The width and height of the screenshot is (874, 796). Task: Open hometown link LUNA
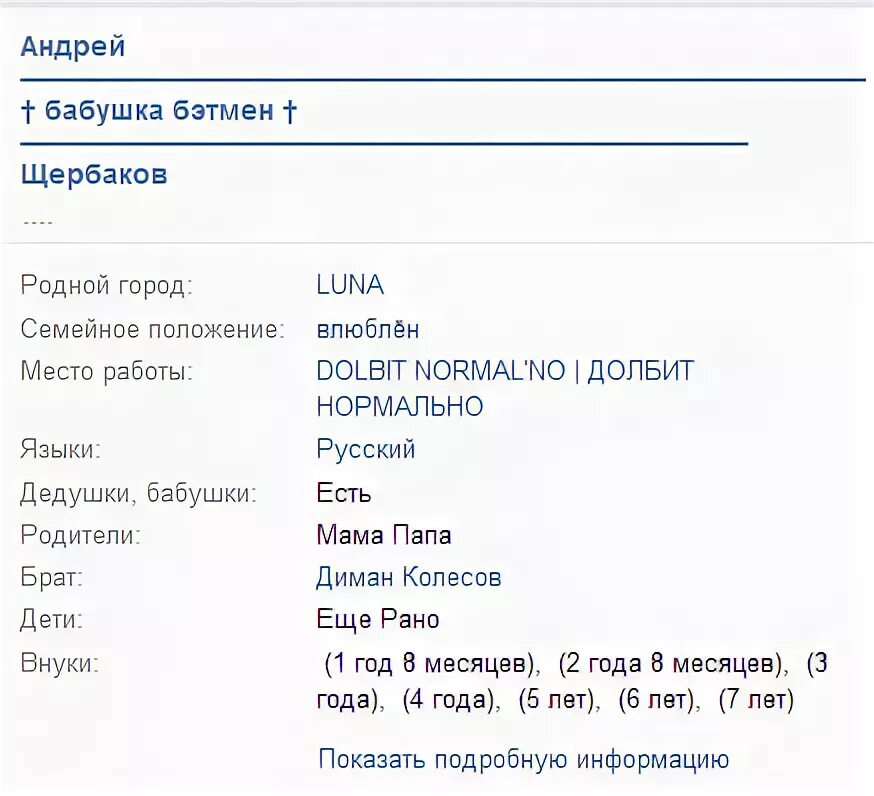[x=350, y=285]
